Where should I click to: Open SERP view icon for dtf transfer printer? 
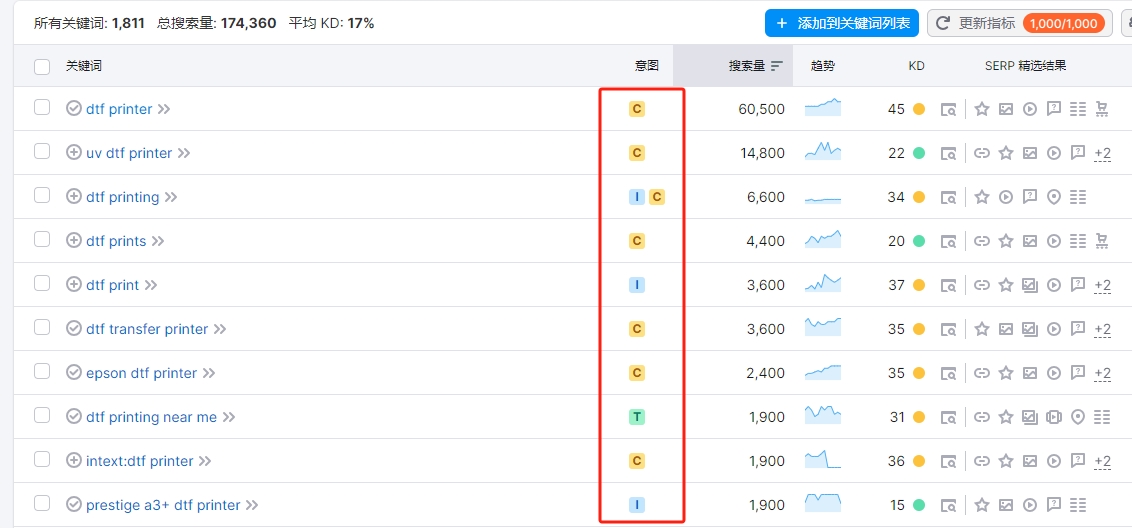[949, 329]
